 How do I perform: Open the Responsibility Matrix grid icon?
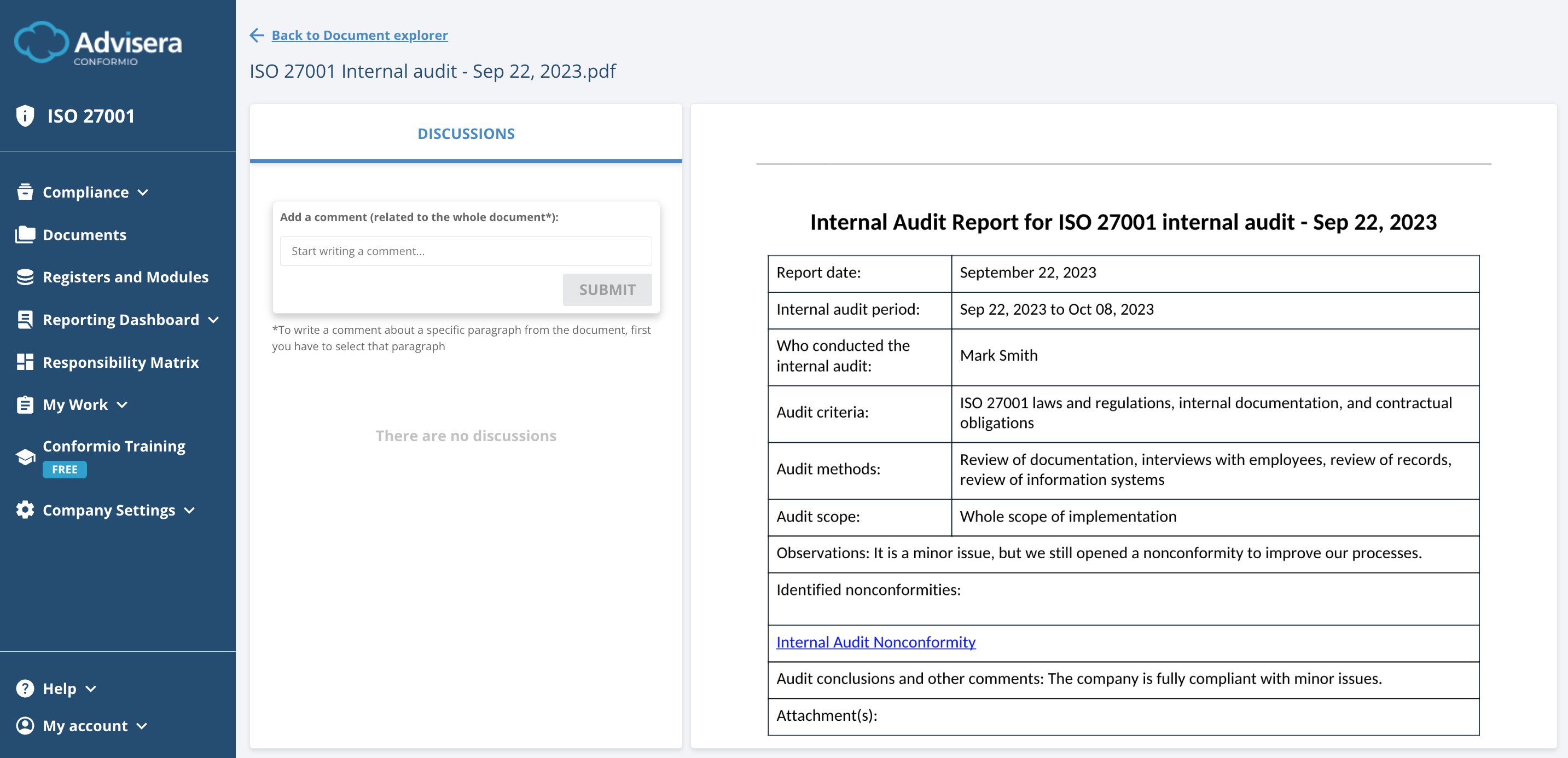point(25,362)
